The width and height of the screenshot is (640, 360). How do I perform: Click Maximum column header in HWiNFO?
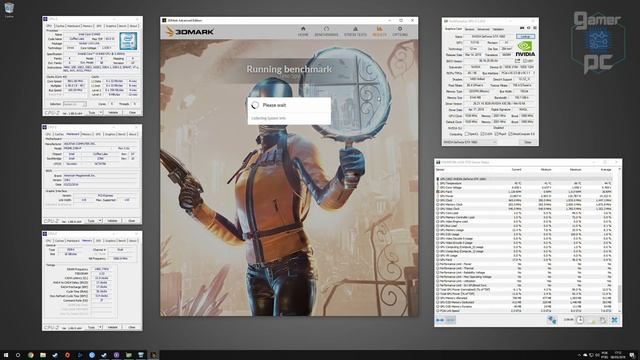click(x=576, y=169)
